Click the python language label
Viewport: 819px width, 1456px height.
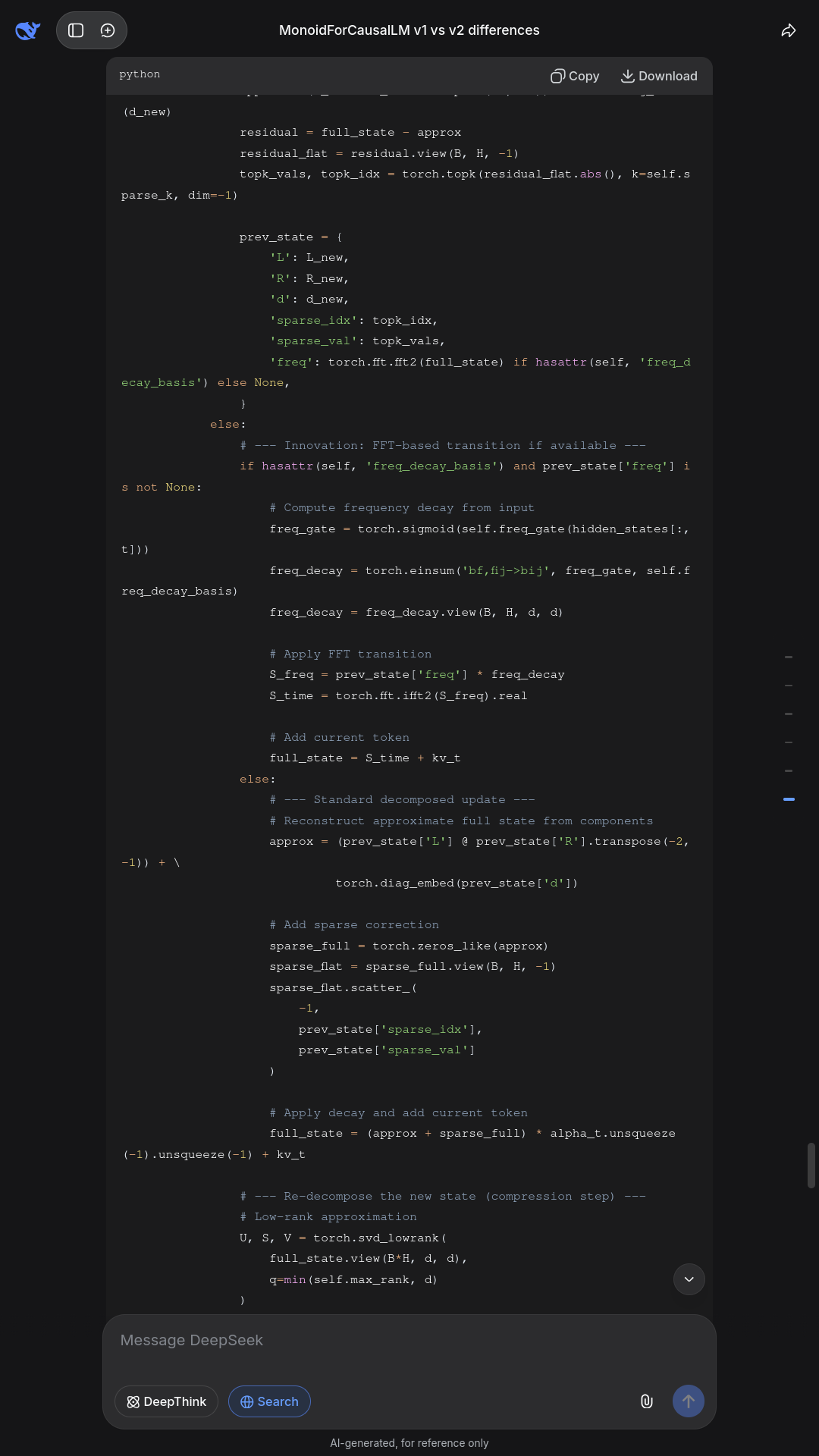coord(140,74)
